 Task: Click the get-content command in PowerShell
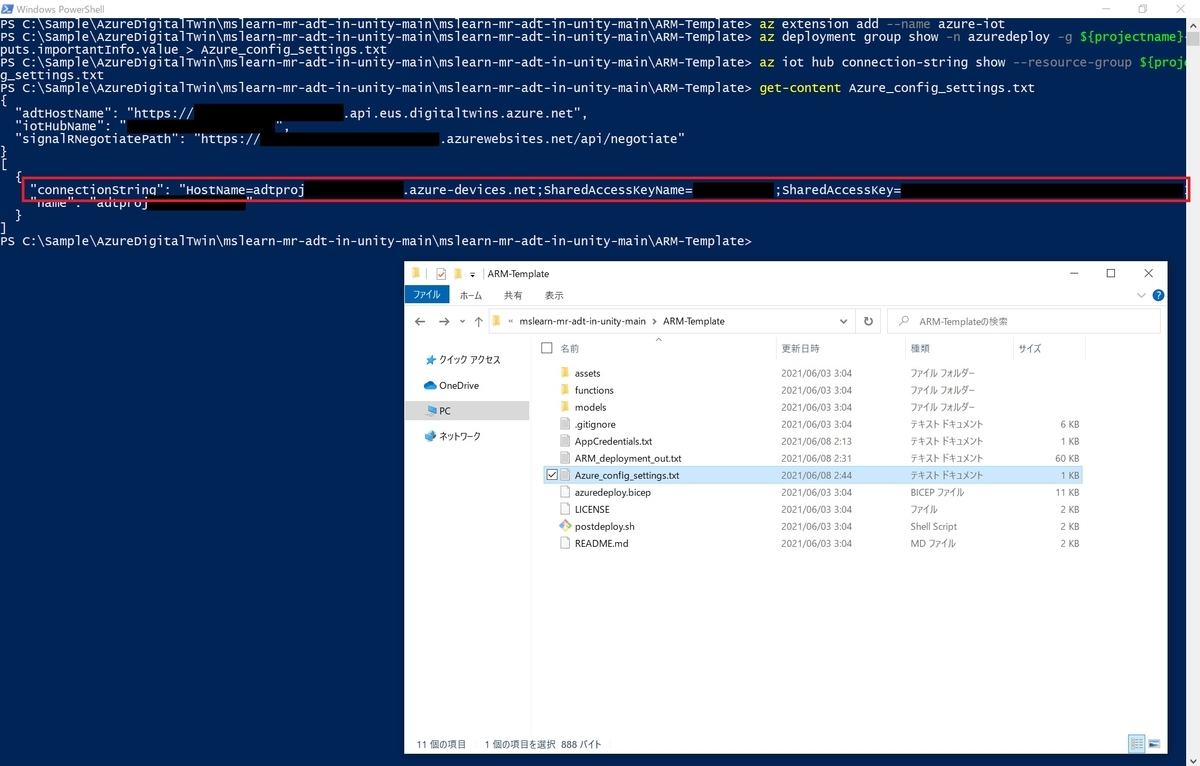[x=800, y=88]
